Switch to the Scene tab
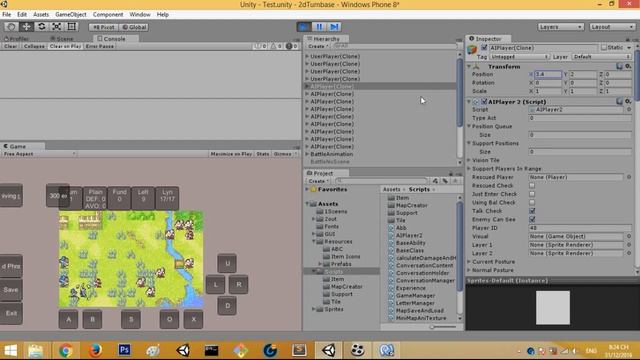This screenshot has width=640, height=360. pyautogui.click(x=62, y=39)
